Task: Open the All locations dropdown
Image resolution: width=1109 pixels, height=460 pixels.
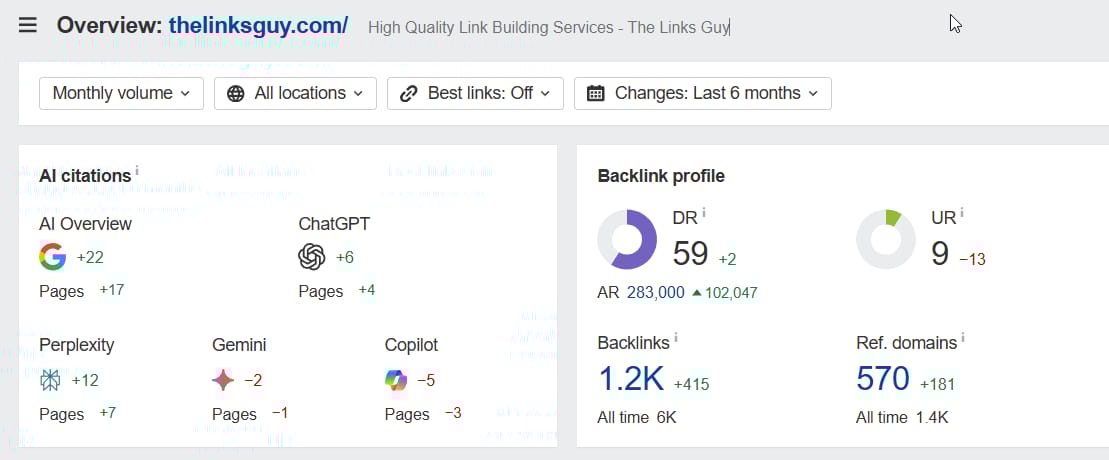Action: pyautogui.click(x=296, y=93)
